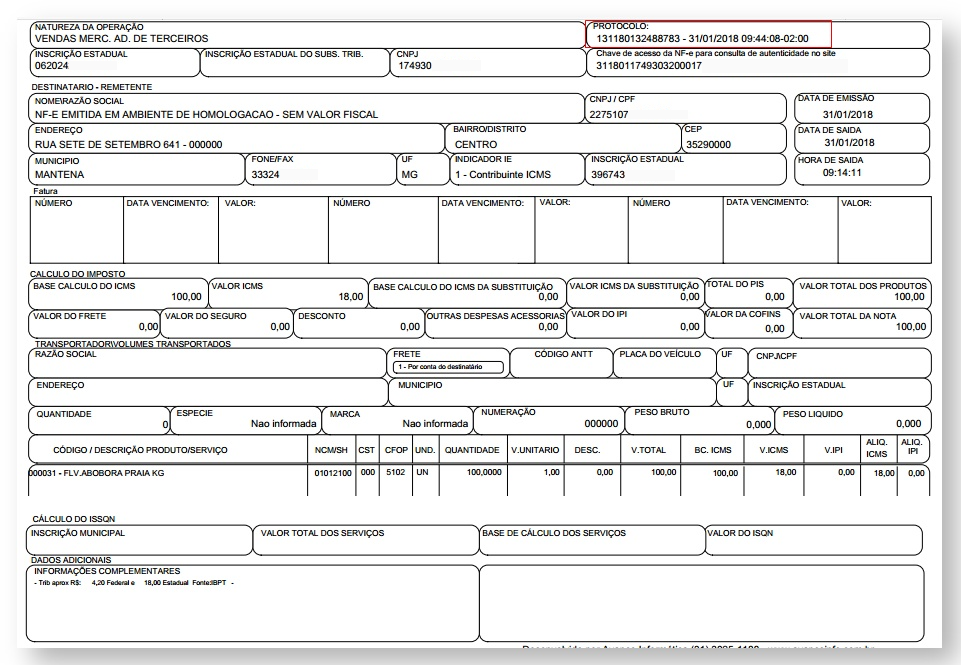Select the CNPJ value 174930
961x665 pixels.
[414, 66]
